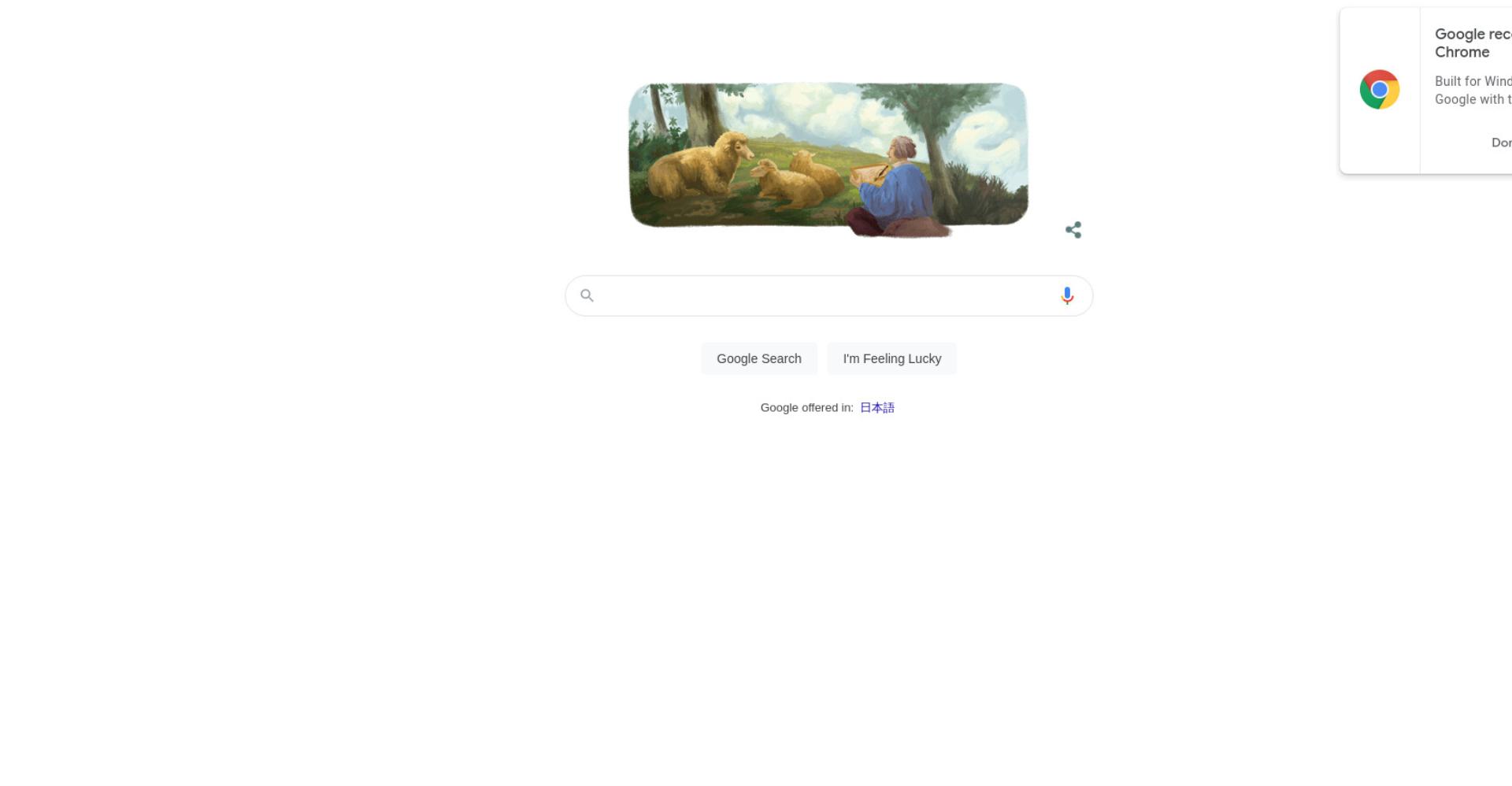Click the magnifying glass icon in search box
1512x786 pixels.
click(x=587, y=295)
